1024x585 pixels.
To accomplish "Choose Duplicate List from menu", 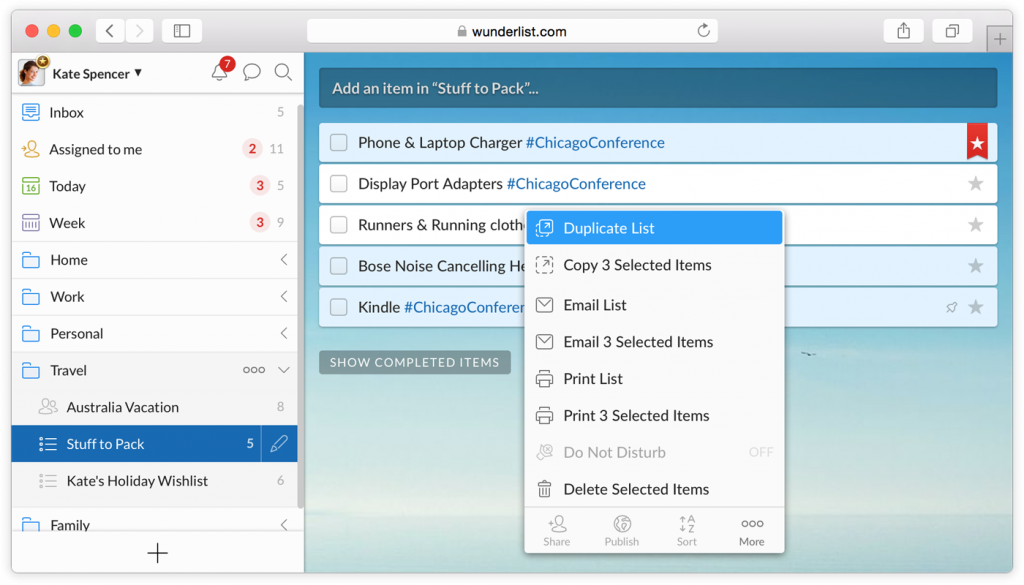I will pos(654,228).
